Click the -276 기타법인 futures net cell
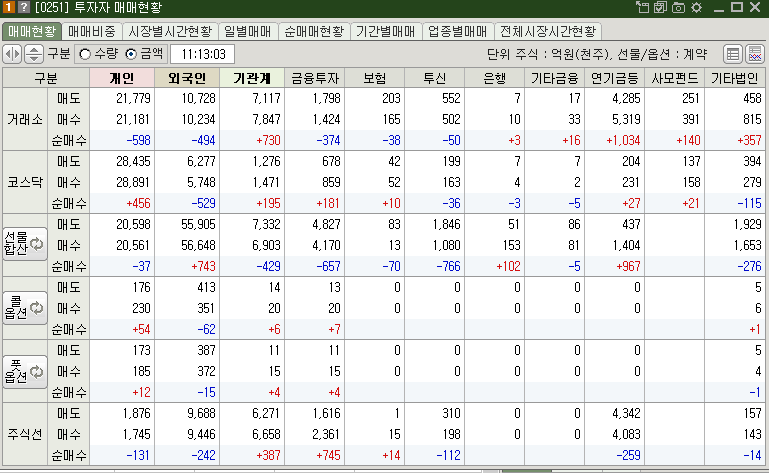The height and width of the screenshot is (473, 769). [x=735, y=266]
